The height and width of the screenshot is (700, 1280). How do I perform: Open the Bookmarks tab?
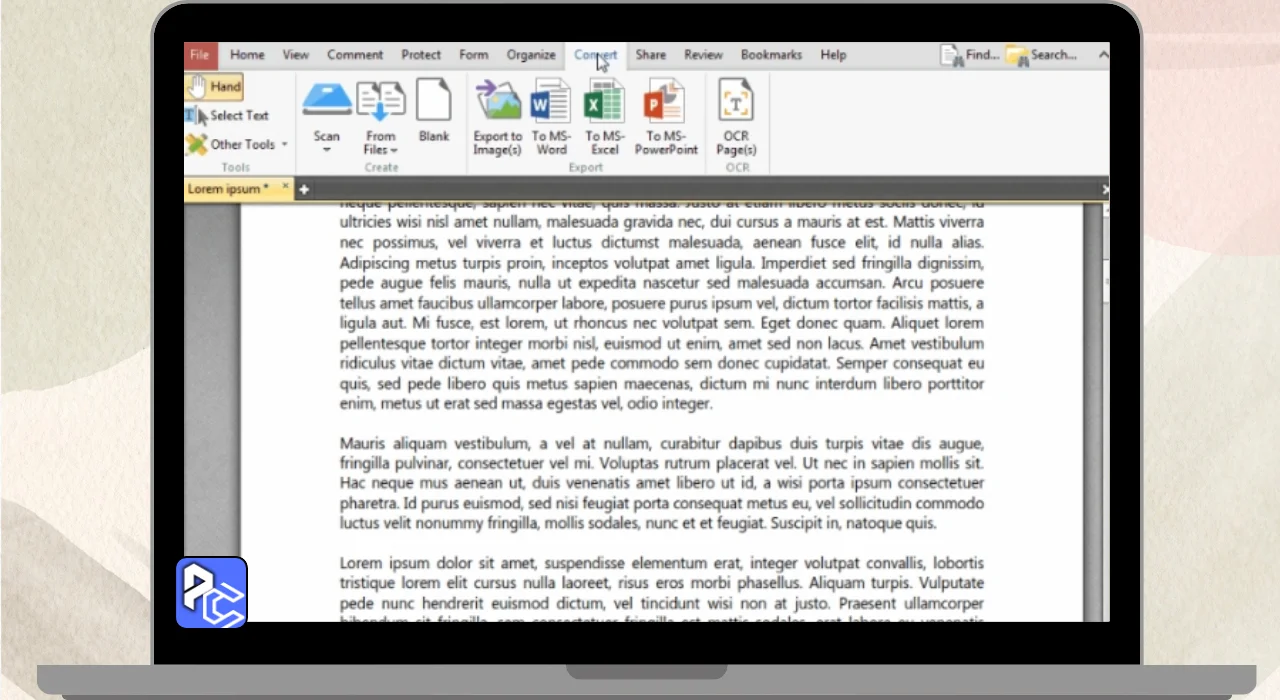[x=771, y=55]
